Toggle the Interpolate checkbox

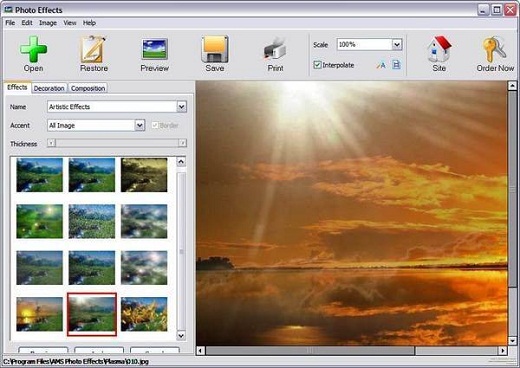(x=317, y=65)
